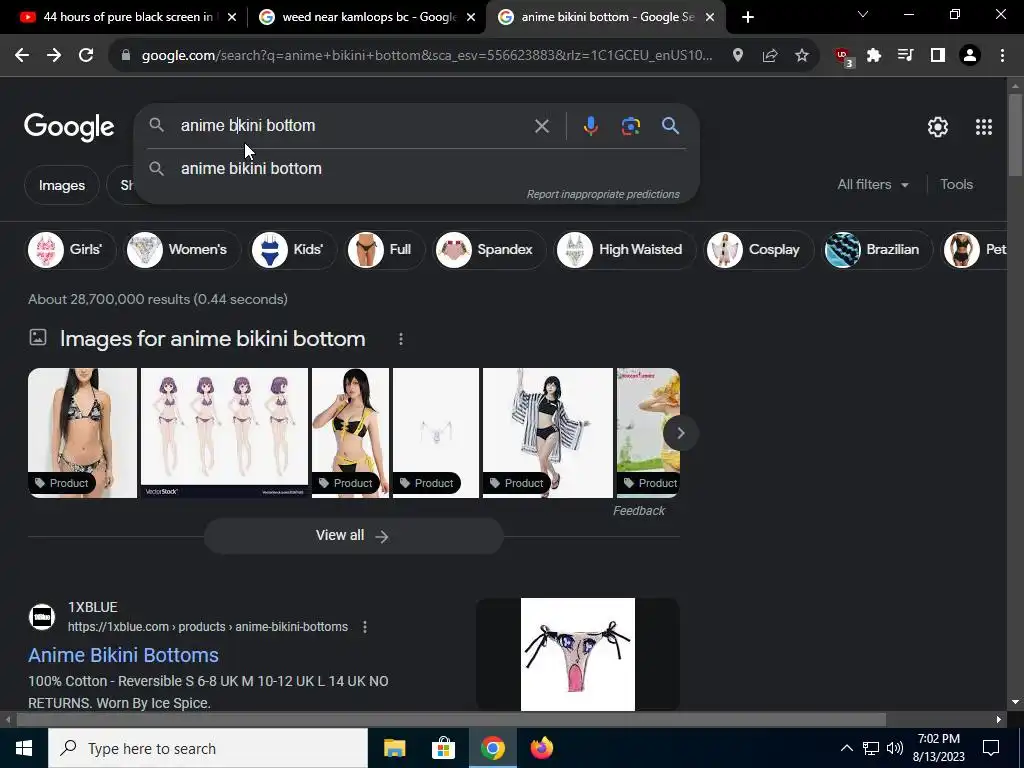Open the Anime Bikini Bottoms result link
1024x768 pixels.
point(123,655)
